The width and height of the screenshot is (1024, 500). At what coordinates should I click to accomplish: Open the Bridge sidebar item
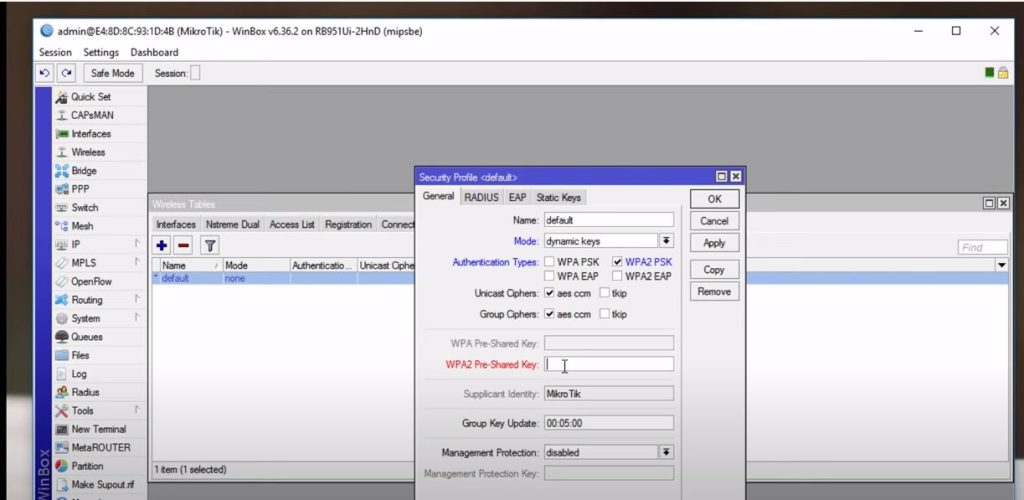click(x=85, y=170)
